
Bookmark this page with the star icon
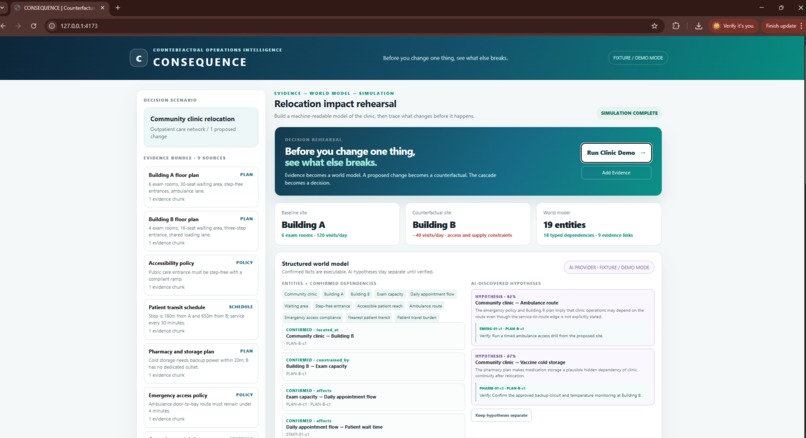click(x=654, y=26)
